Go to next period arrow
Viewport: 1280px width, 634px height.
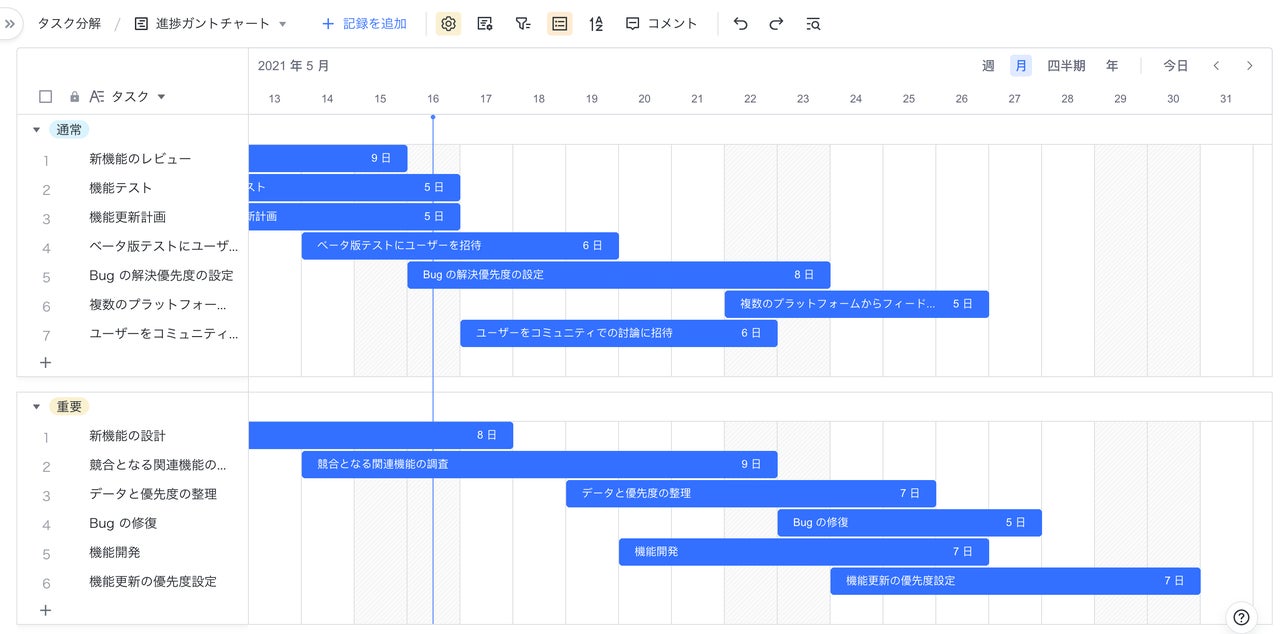1249,66
